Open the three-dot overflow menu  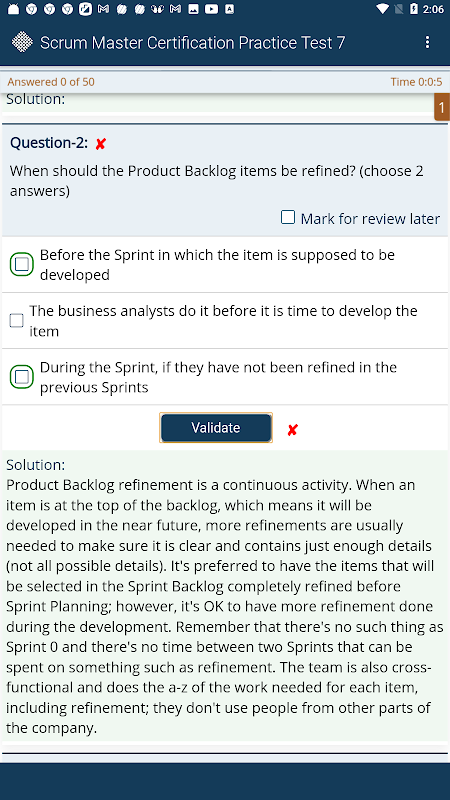click(428, 42)
